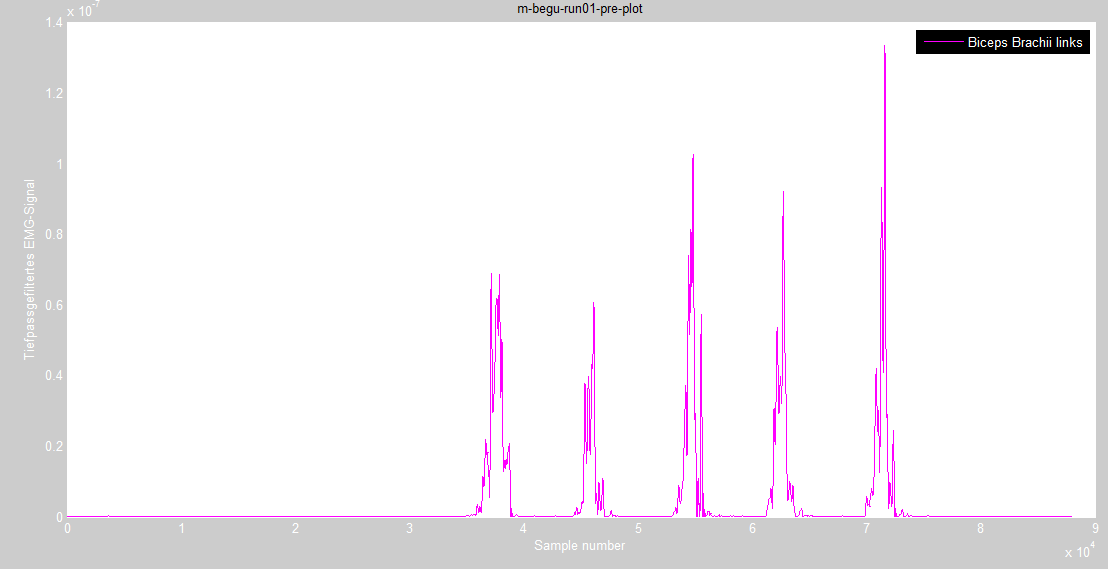Click the x-axis tick label 3
Image resolution: width=1108 pixels, height=569 pixels.
point(410,529)
